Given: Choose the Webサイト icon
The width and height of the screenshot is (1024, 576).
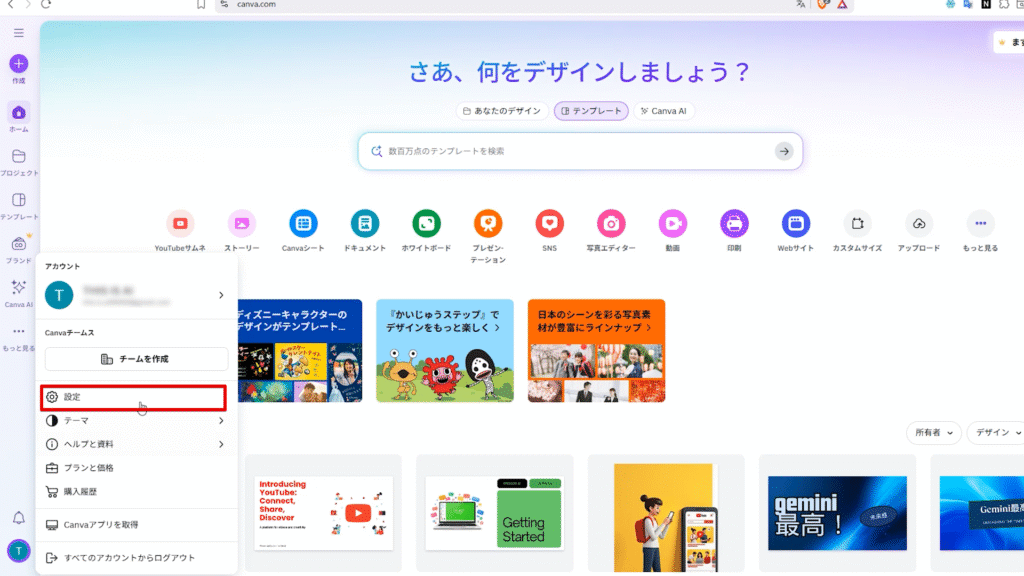Looking at the screenshot, I should tap(796, 223).
